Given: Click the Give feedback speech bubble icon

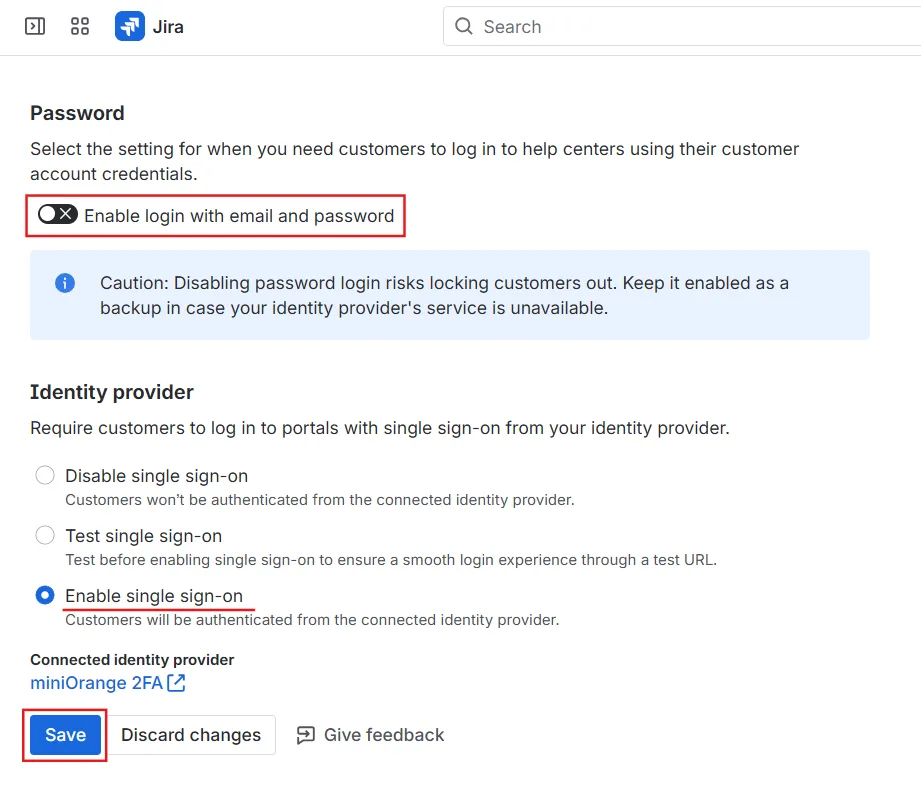Looking at the screenshot, I should (306, 735).
